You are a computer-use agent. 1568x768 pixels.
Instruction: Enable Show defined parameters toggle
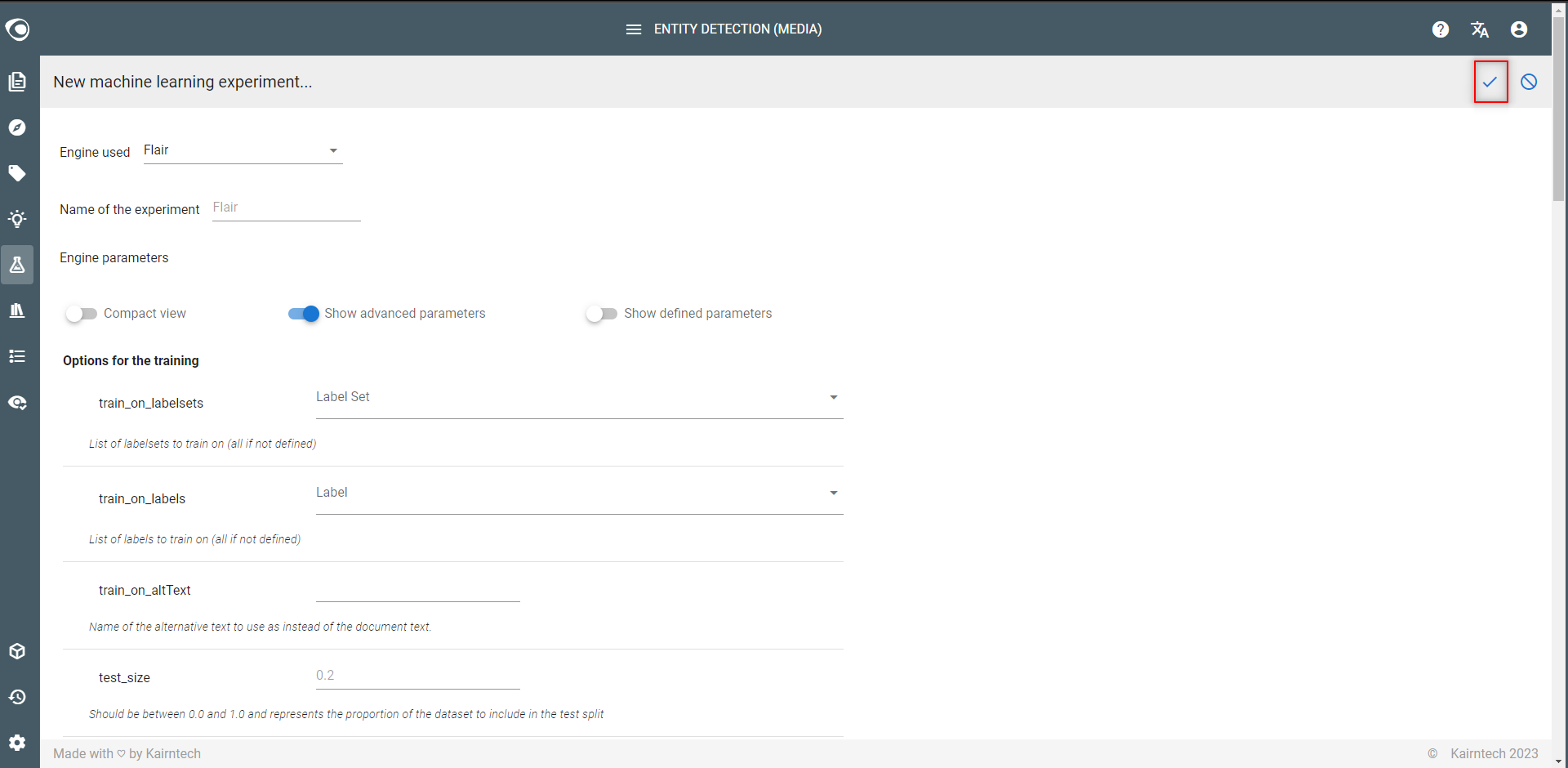[x=602, y=314]
